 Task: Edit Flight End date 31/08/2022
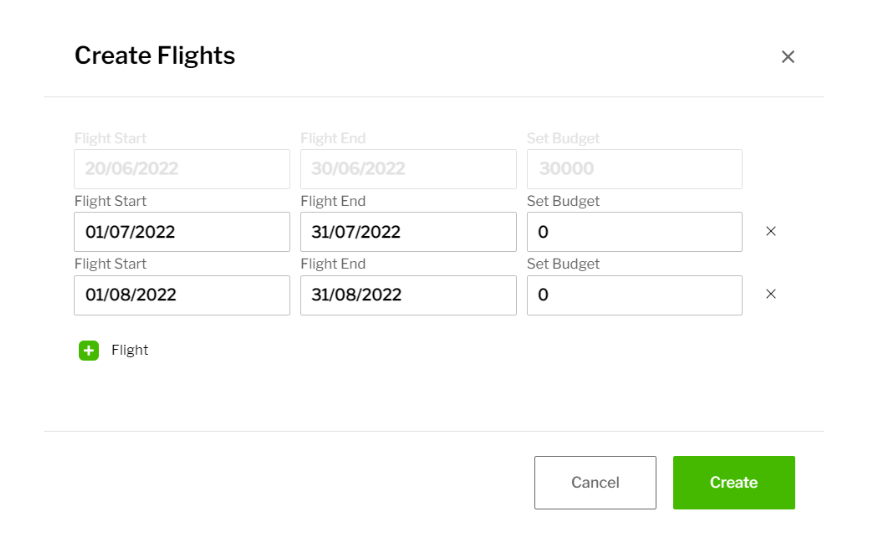tap(408, 295)
